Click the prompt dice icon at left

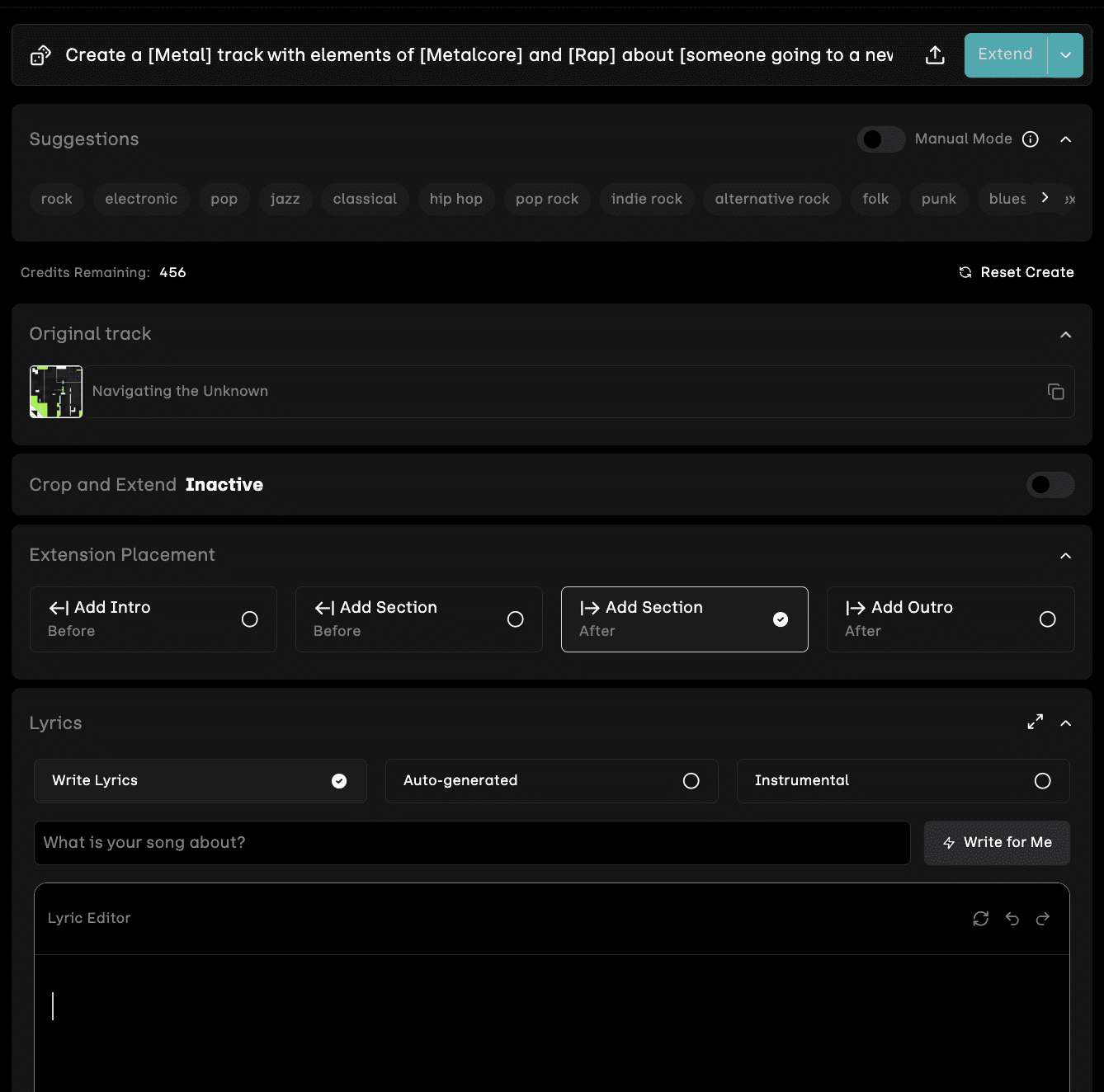pyautogui.click(x=40, y=55)
